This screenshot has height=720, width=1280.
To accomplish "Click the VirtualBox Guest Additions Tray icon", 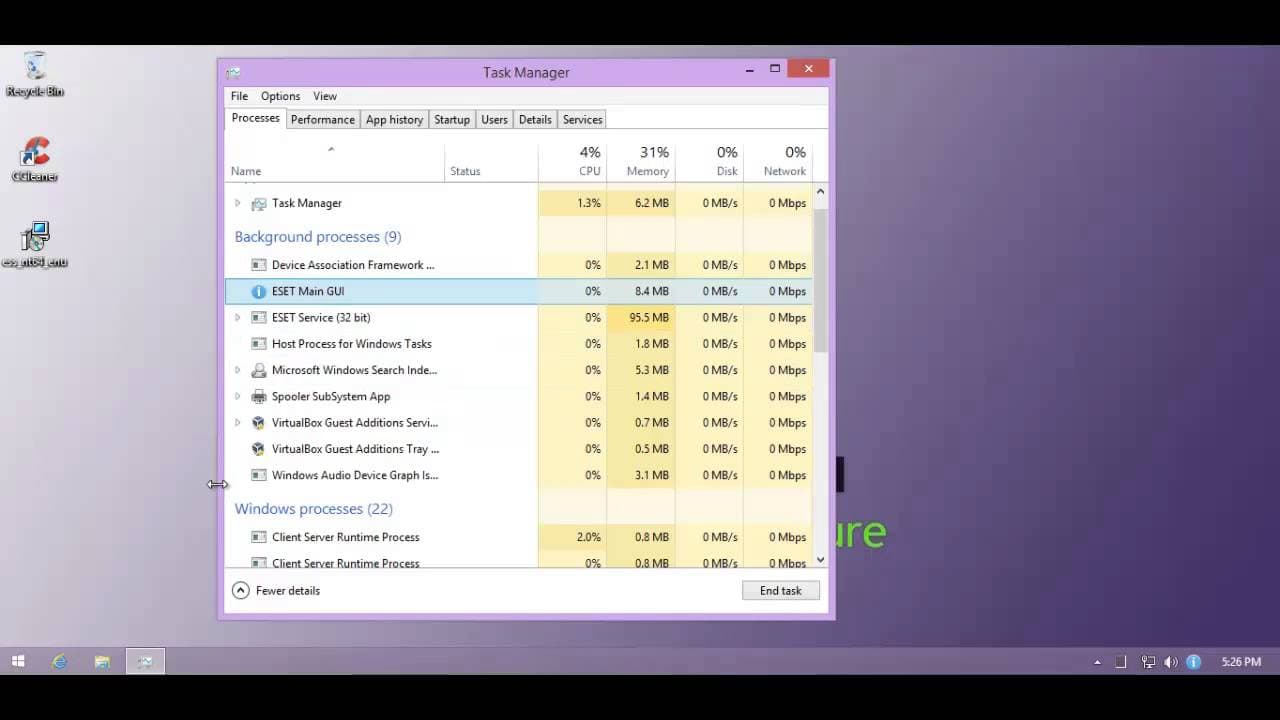I will pos(258,449).
